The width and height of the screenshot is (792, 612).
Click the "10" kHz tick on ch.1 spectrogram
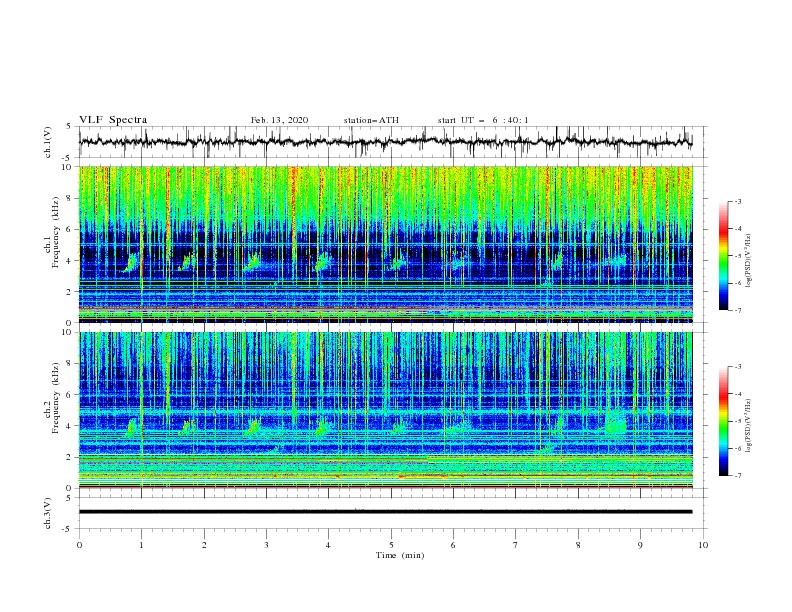click(67, 167)
